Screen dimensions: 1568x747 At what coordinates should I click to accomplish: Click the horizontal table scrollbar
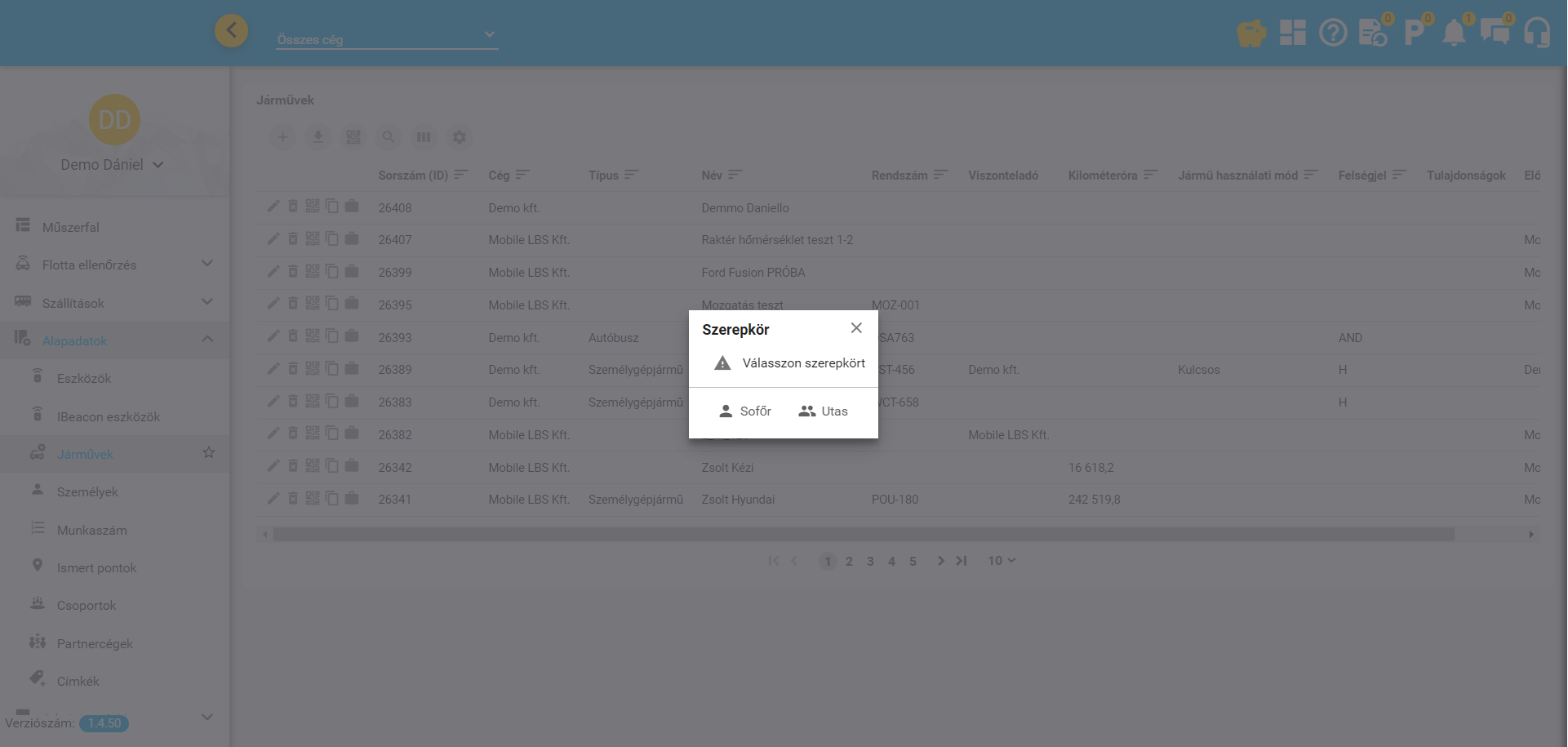click(x=863, y=535)
